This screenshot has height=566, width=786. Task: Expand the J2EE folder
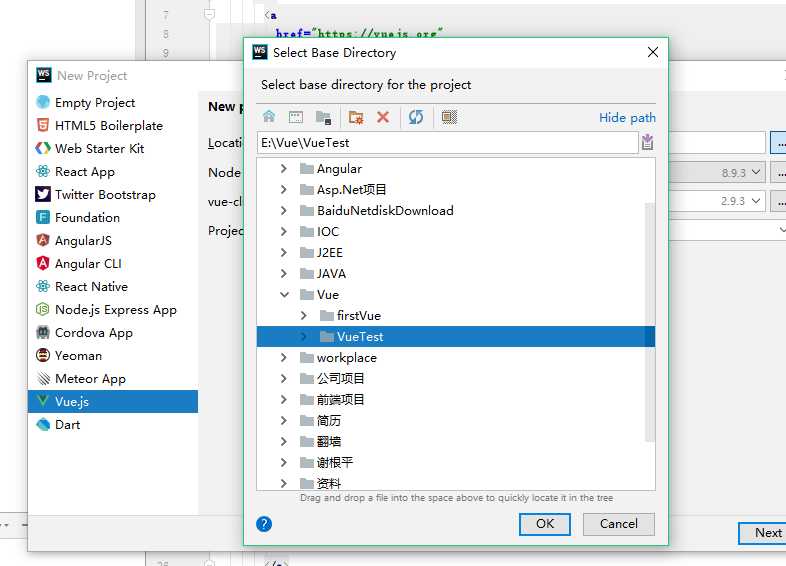click(x=284, y=253)
